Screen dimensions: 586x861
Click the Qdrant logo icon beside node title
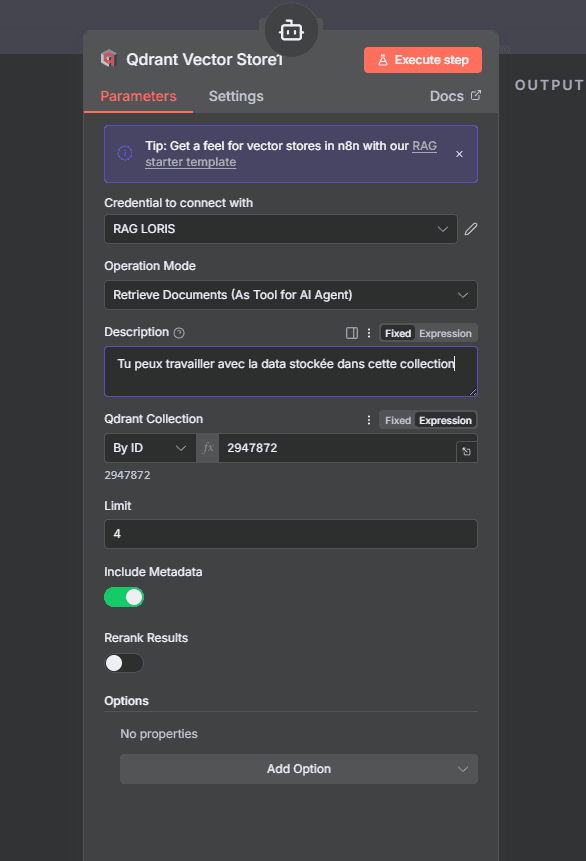point(109,59)
